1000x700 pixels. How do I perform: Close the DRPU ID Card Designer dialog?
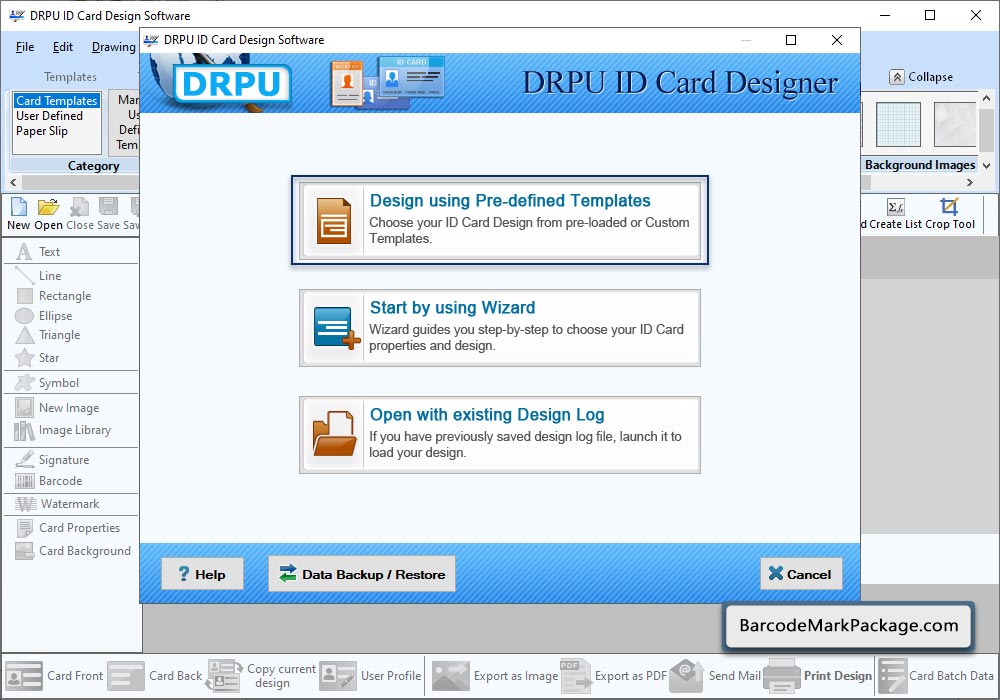tap(837, 40)
